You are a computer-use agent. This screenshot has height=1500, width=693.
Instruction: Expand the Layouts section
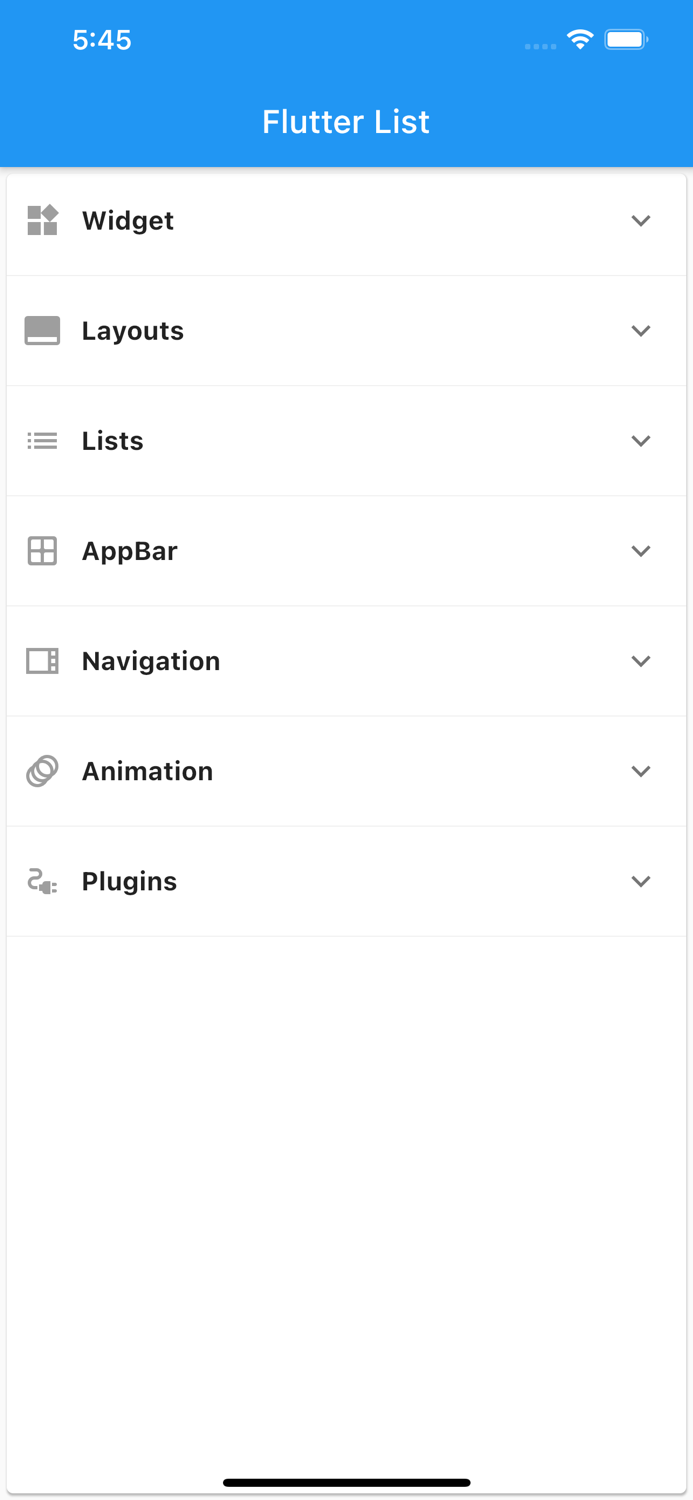[x=641, y=331]
